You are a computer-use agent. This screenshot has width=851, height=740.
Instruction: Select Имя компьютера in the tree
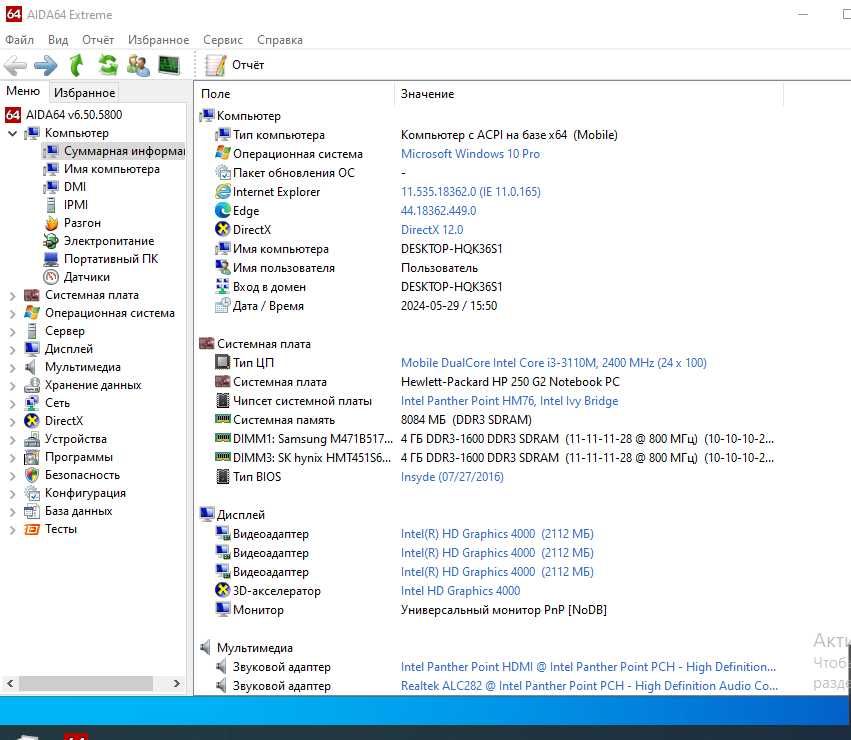point(112,169)
